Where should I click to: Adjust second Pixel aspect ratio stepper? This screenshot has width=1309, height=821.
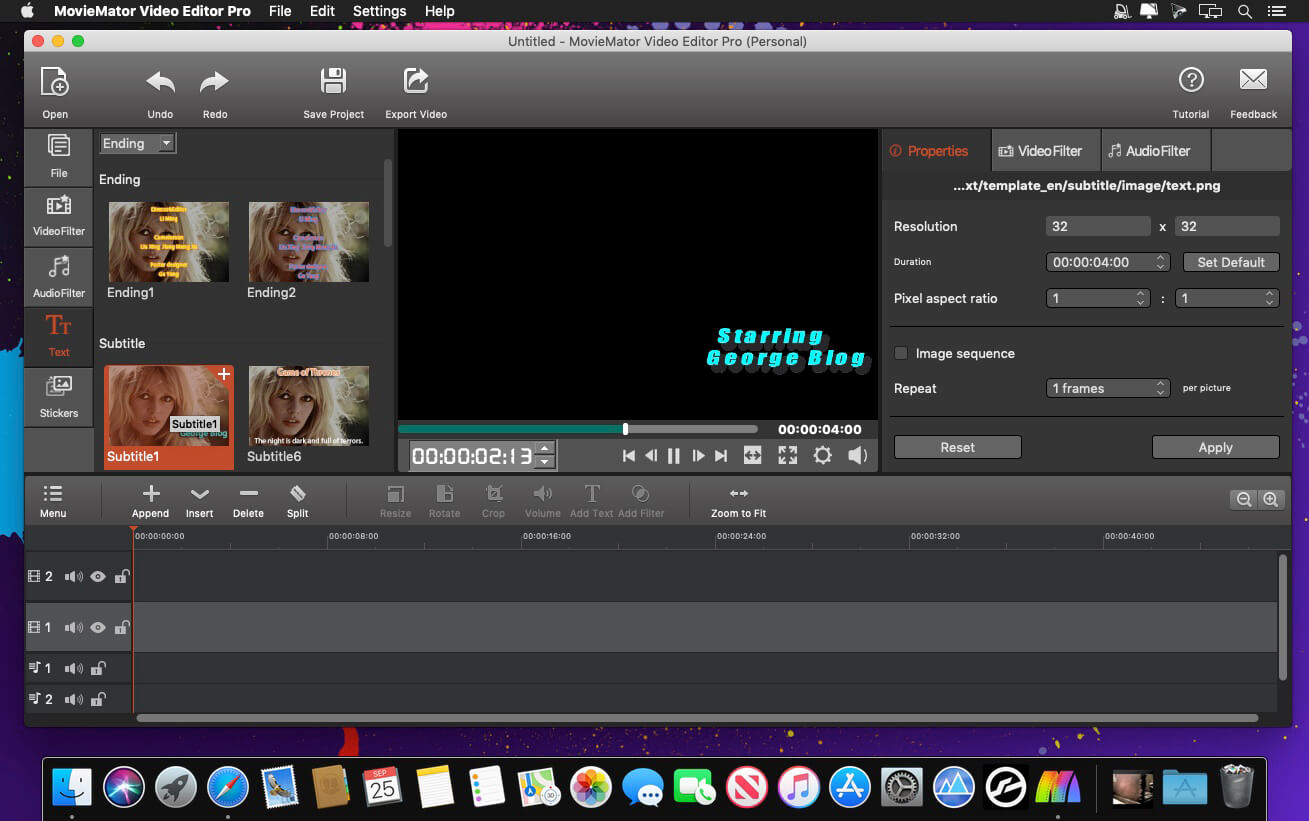(1270, 298)
